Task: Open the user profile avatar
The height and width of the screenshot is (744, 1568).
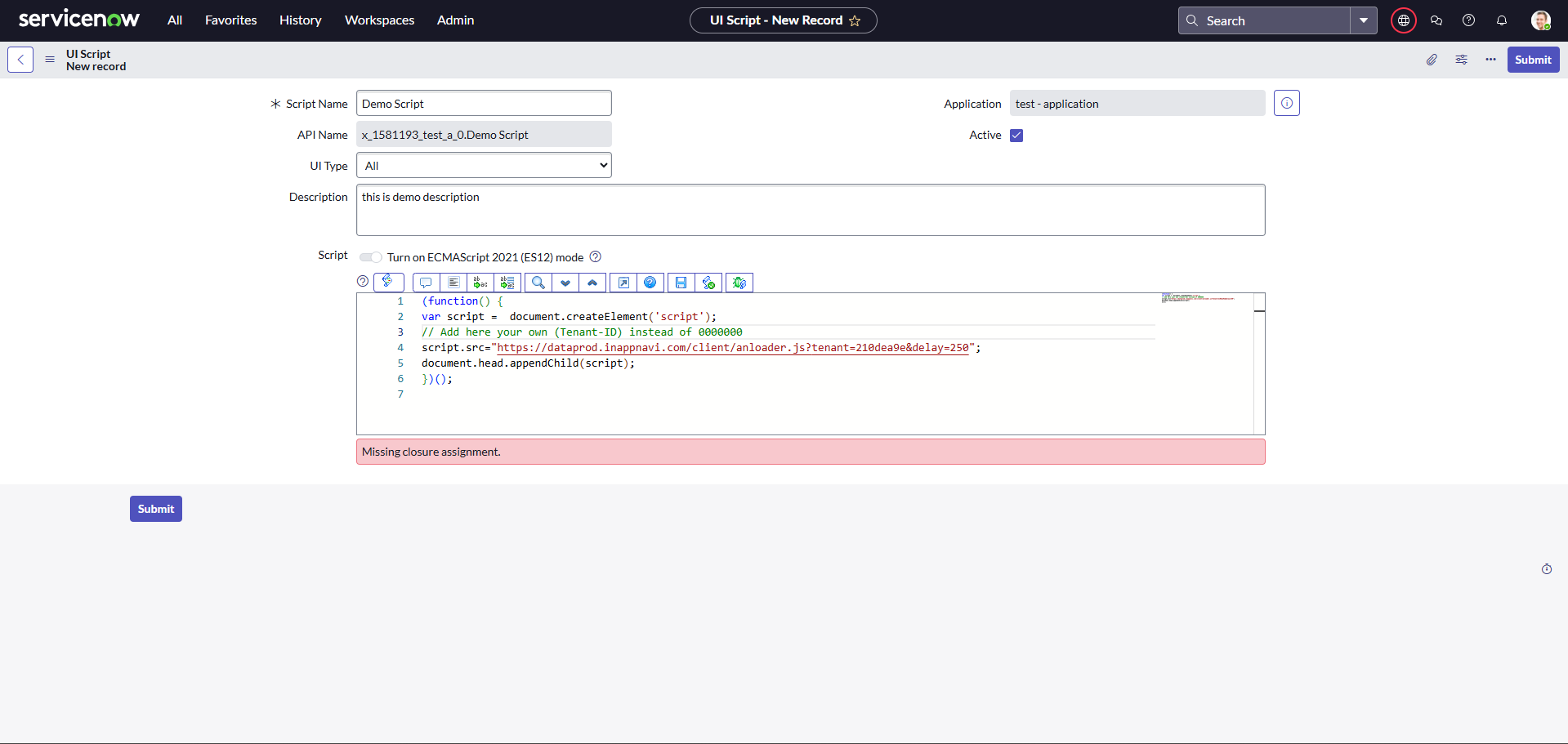Action: [x=1540, y=20]
